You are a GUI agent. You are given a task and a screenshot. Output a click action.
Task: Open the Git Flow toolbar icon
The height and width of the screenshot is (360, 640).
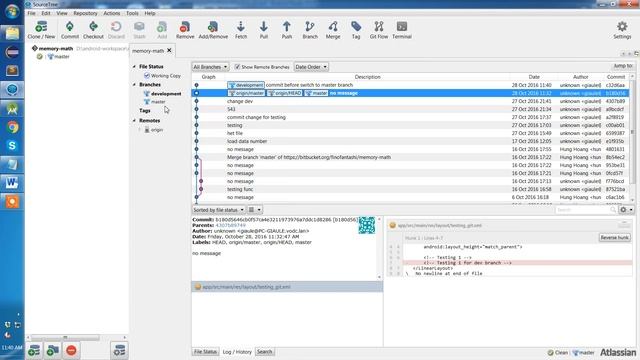tap(379, 30)
